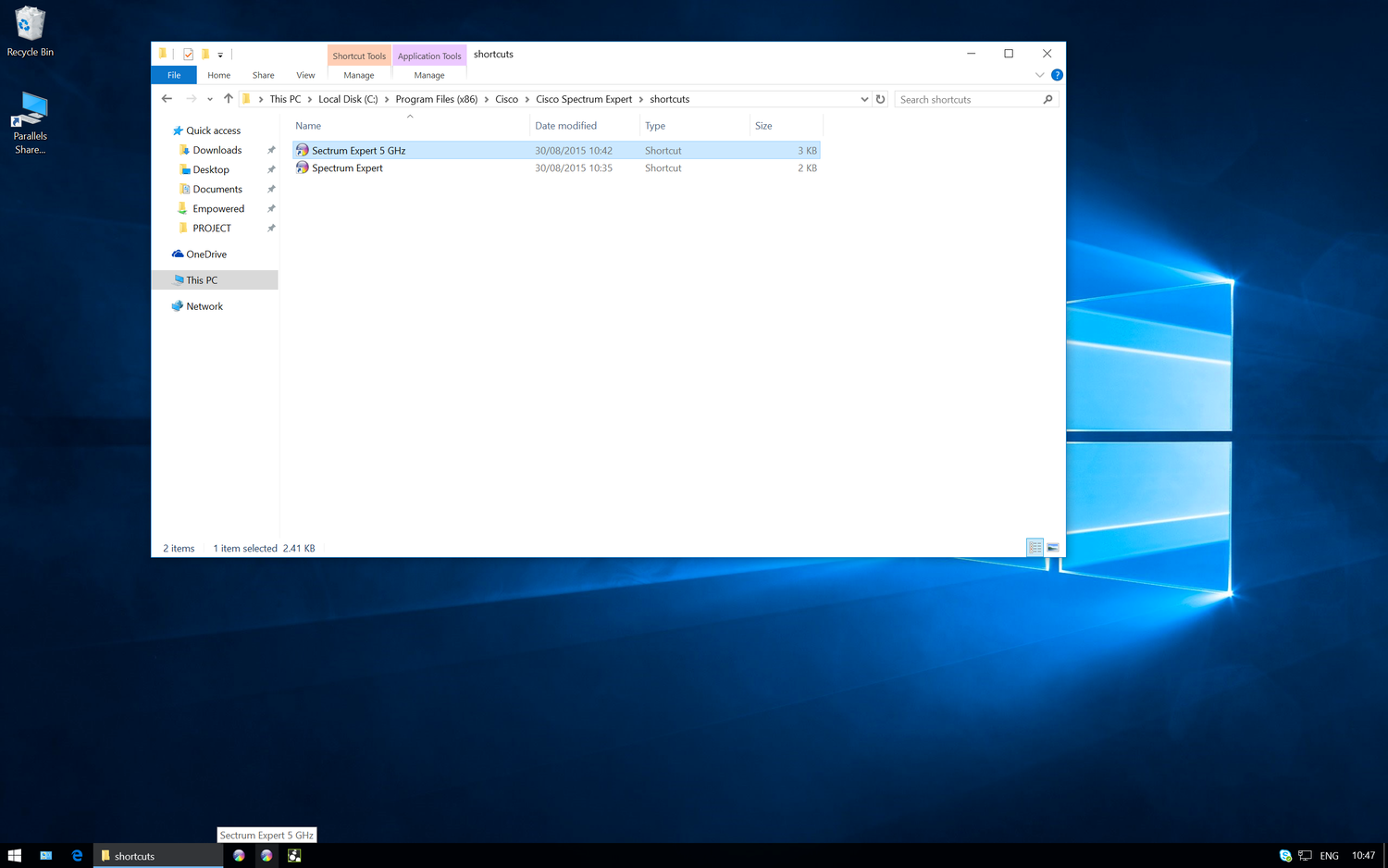Click the New folder icon in title bar
The width and height of the screenshot is (1388, 868).
[x=205, y=55]
